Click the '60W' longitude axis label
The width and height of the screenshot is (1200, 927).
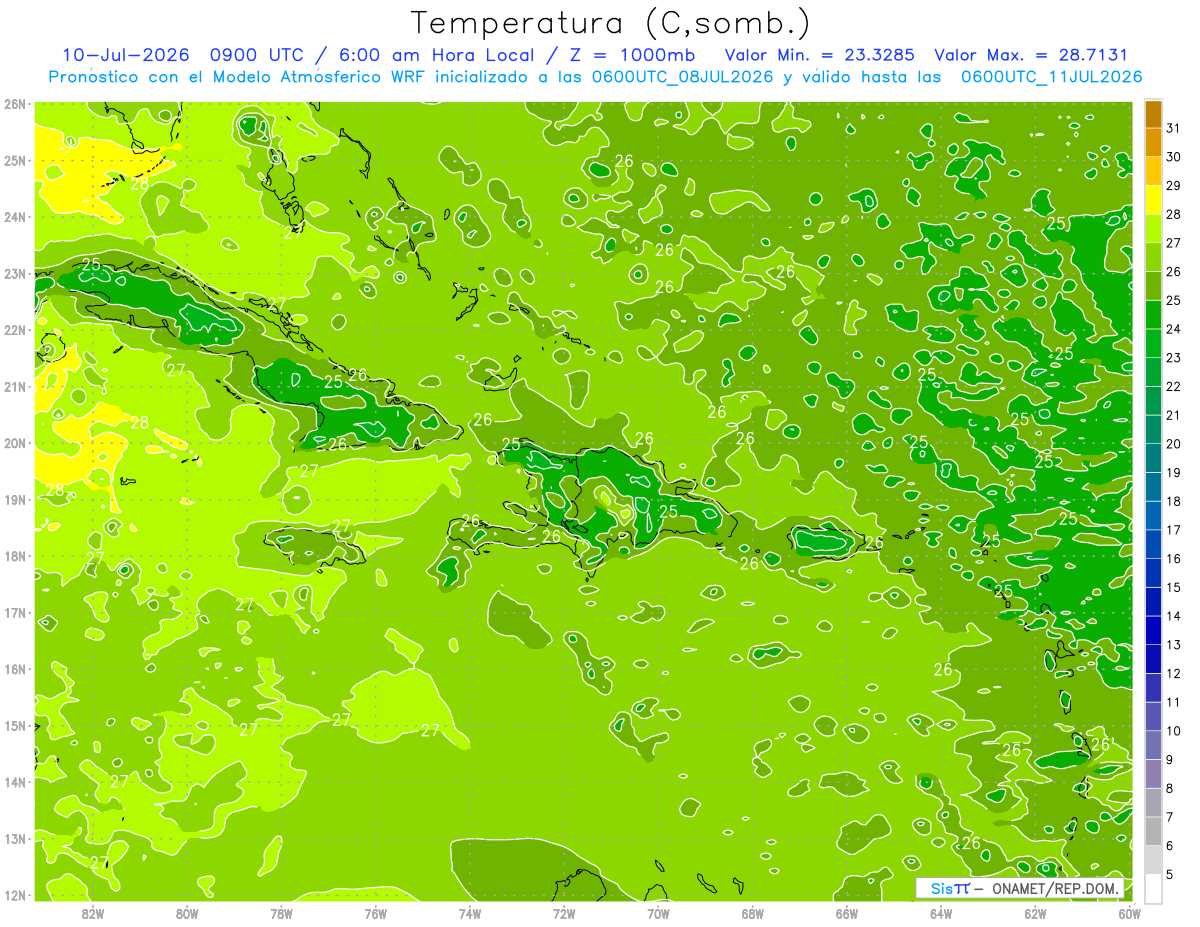point(1129,913)
